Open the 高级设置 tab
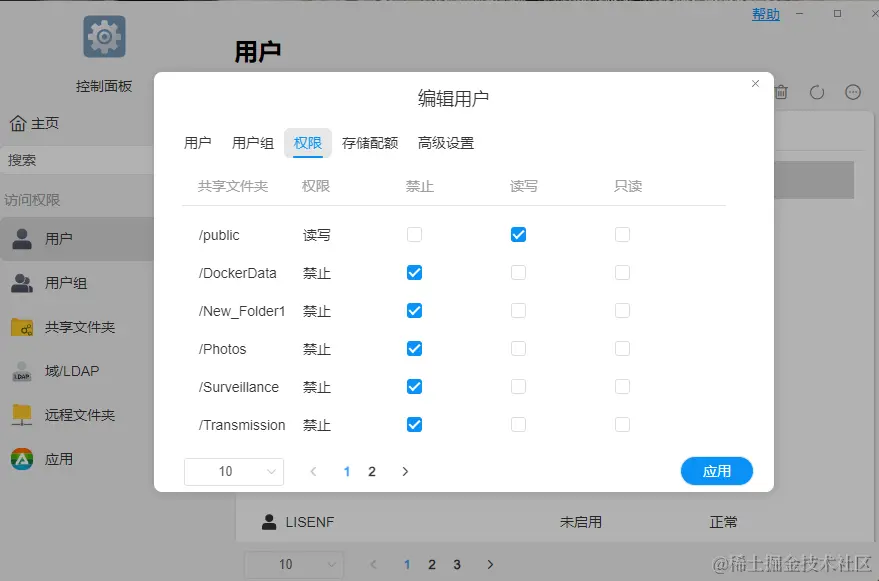879x581 pixels. [x=446, y=143]
